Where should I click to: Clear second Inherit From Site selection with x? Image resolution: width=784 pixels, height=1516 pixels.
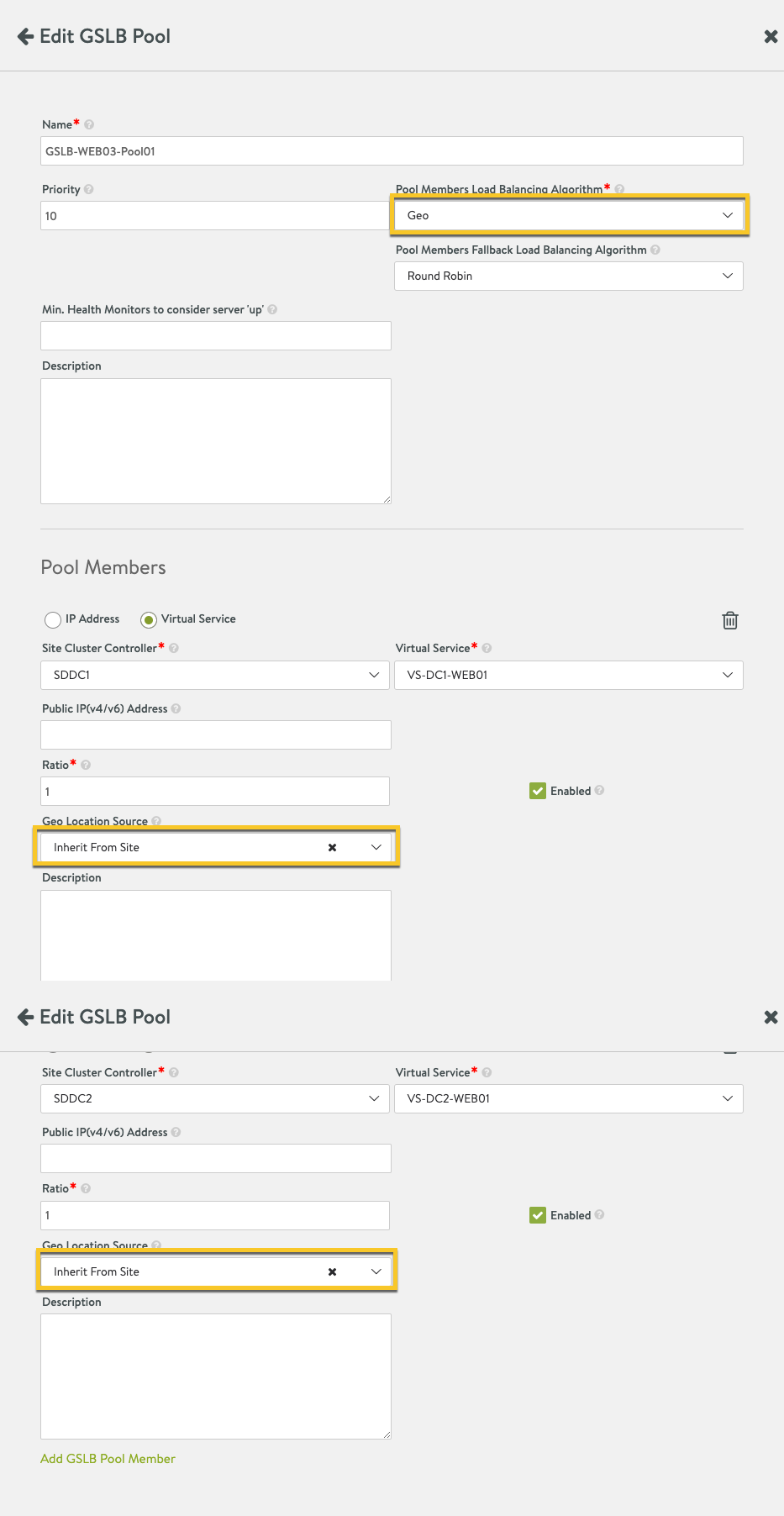coord(332,1271)
